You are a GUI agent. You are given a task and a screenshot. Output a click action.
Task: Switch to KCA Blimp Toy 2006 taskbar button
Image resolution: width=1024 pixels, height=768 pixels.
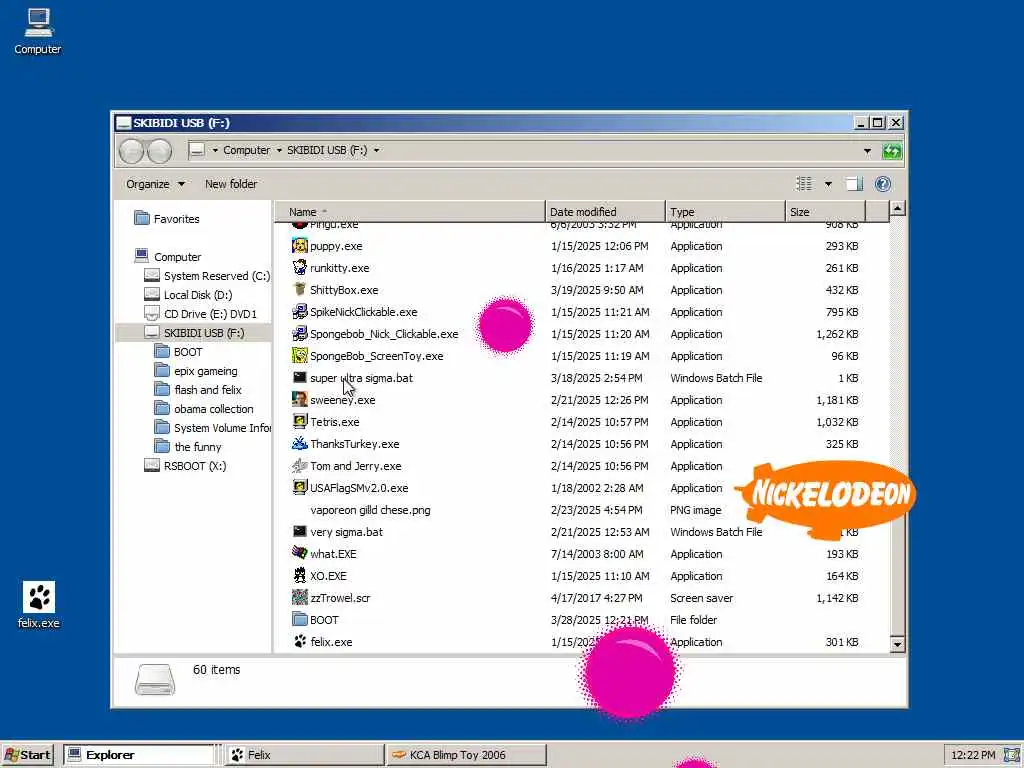[x=466, y=755]
